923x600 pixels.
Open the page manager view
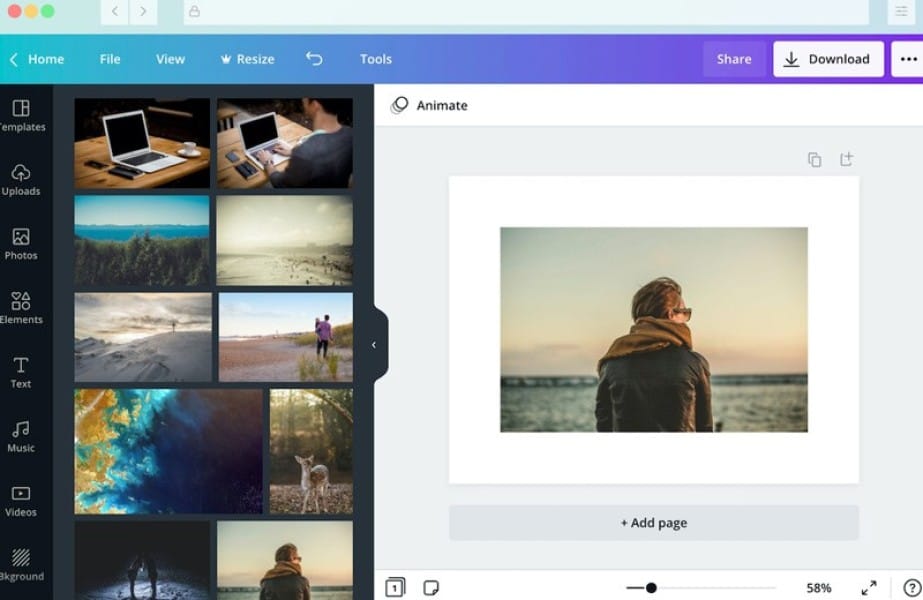[394, 588]
